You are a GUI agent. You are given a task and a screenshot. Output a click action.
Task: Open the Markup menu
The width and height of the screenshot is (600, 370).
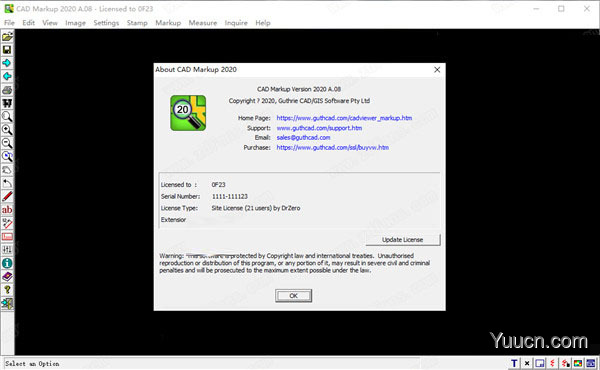click(x=168, y=23)
